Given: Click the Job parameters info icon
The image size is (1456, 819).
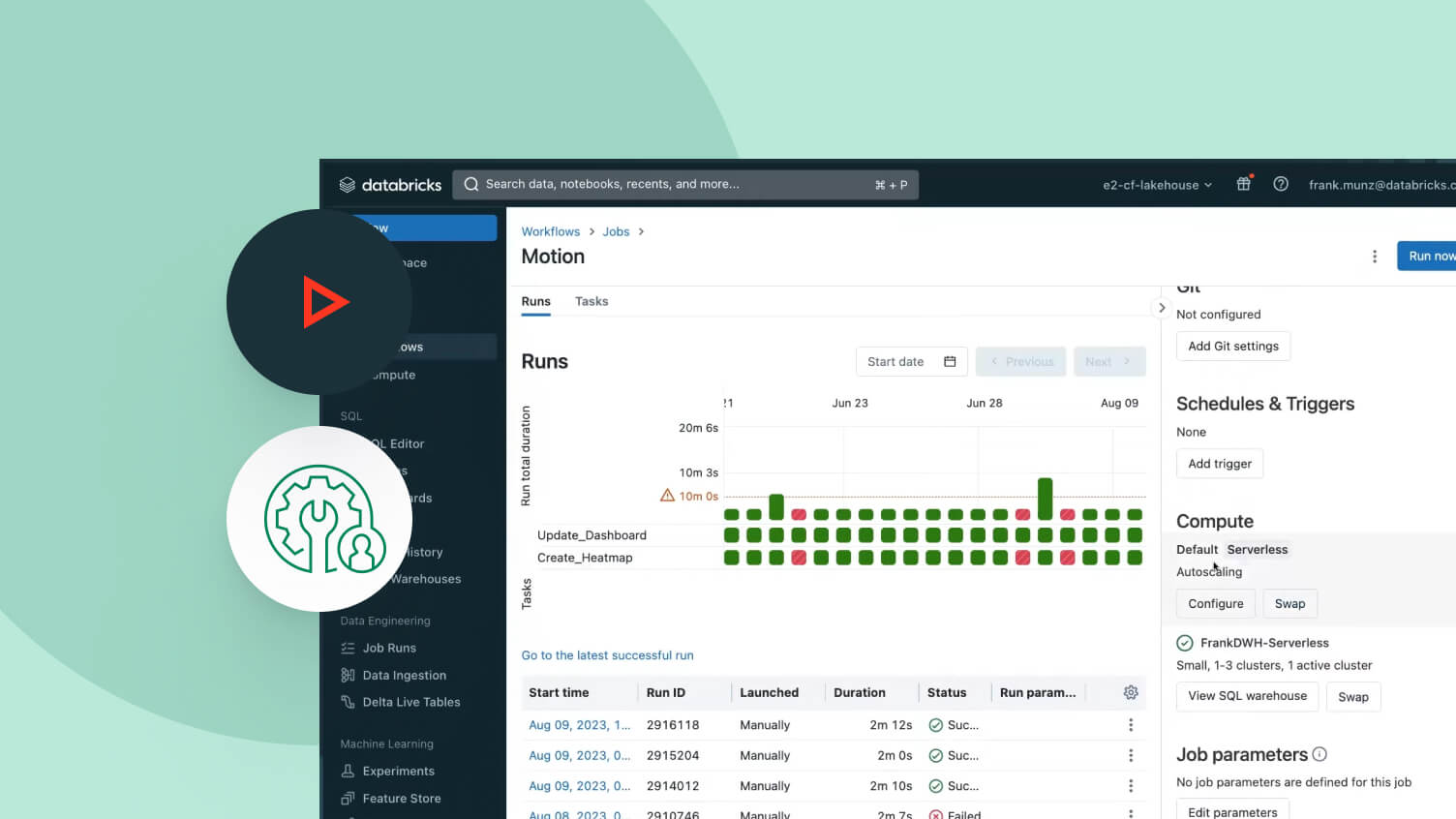Looking at the screenshot, I should (1319, 754).
